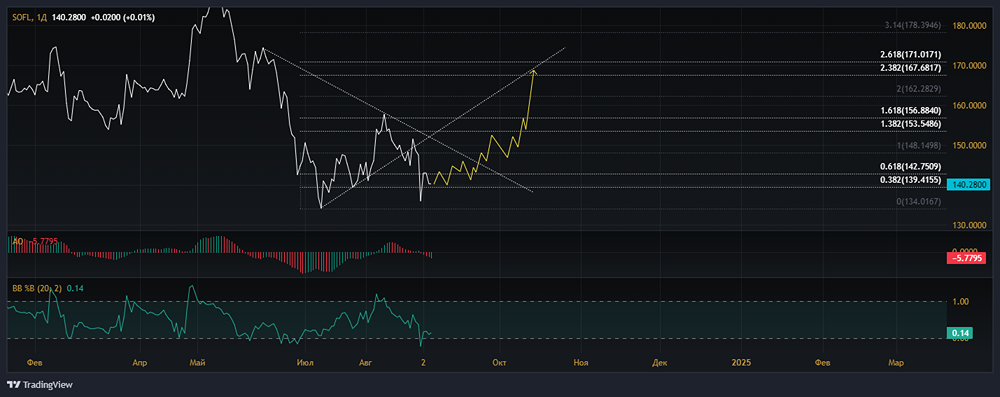This screenshot has width=1000, height=397.
Task: Click 130.0000 on the price axis
Action: (x=968, y=226)
